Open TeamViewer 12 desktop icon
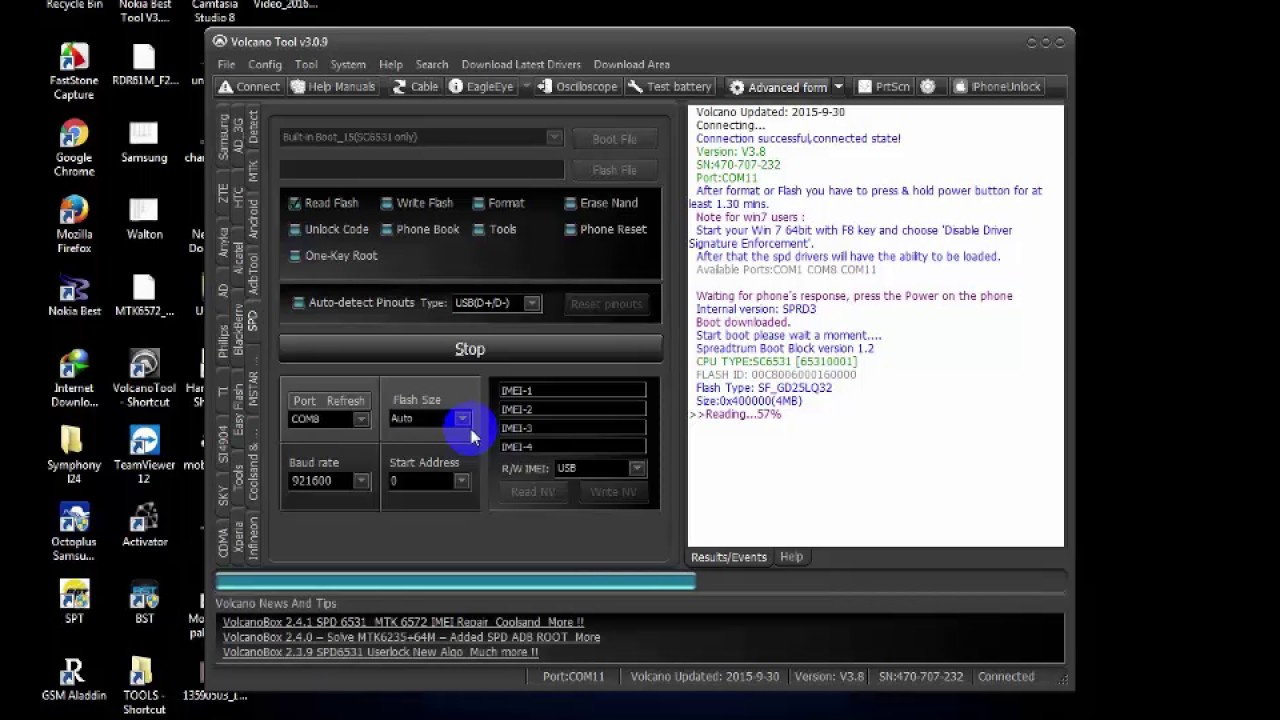Viewport: 1280px width, 720px height. click(x=144, y=456)
